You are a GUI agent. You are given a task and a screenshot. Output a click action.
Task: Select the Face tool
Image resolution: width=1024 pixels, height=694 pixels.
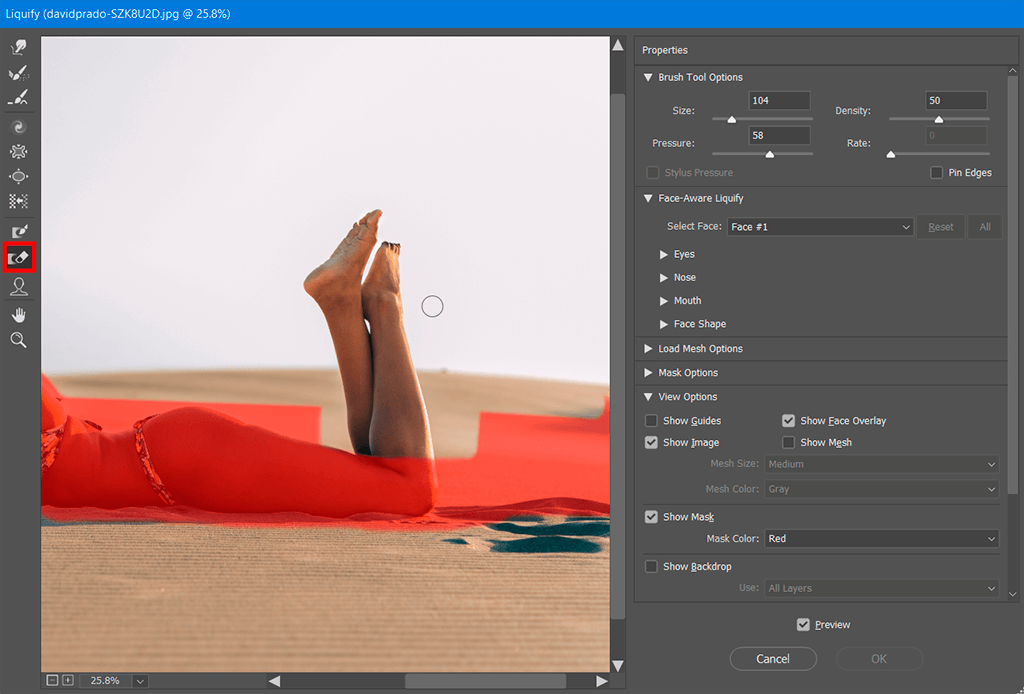[18, 287]
